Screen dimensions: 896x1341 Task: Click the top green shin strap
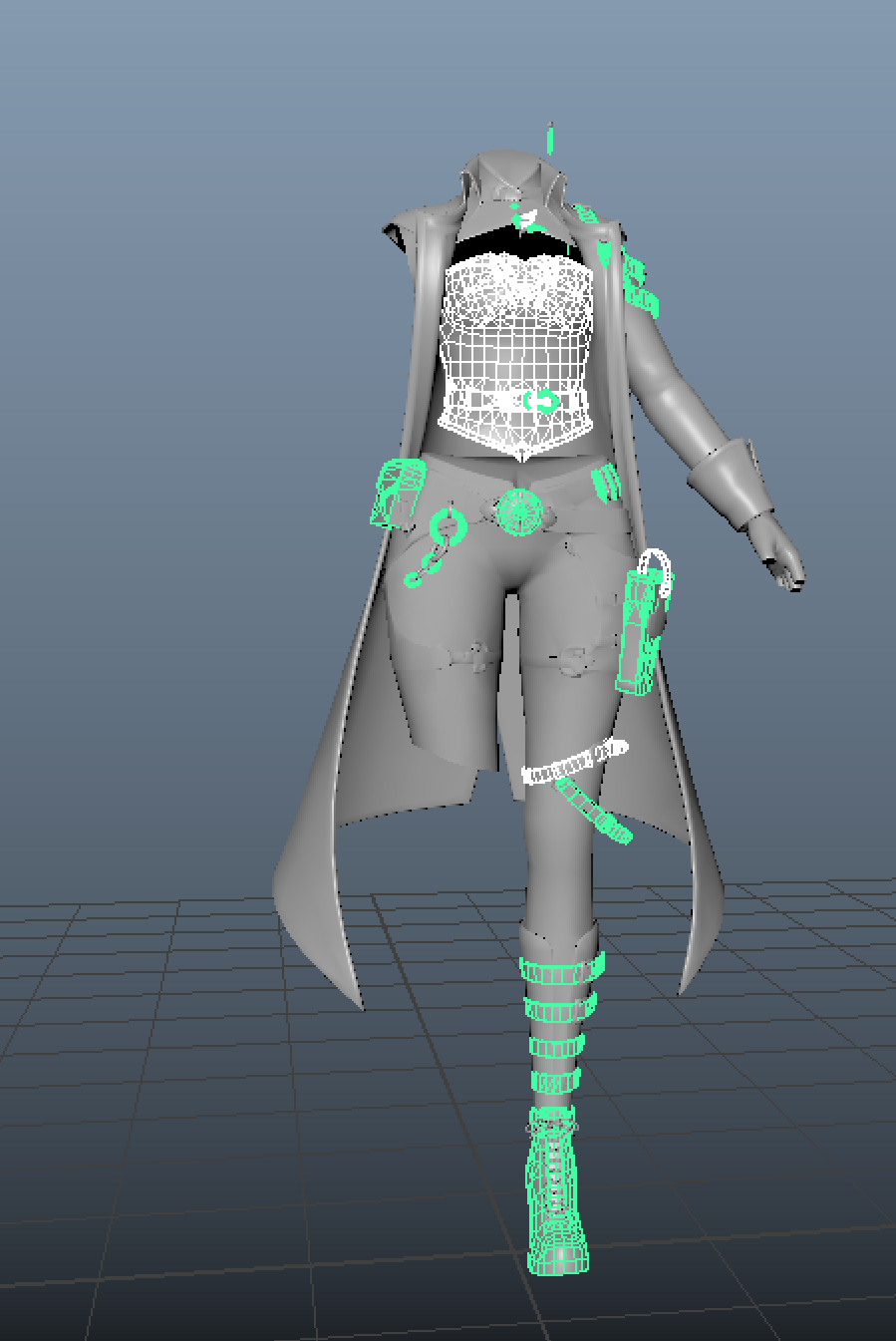point(562,967)
